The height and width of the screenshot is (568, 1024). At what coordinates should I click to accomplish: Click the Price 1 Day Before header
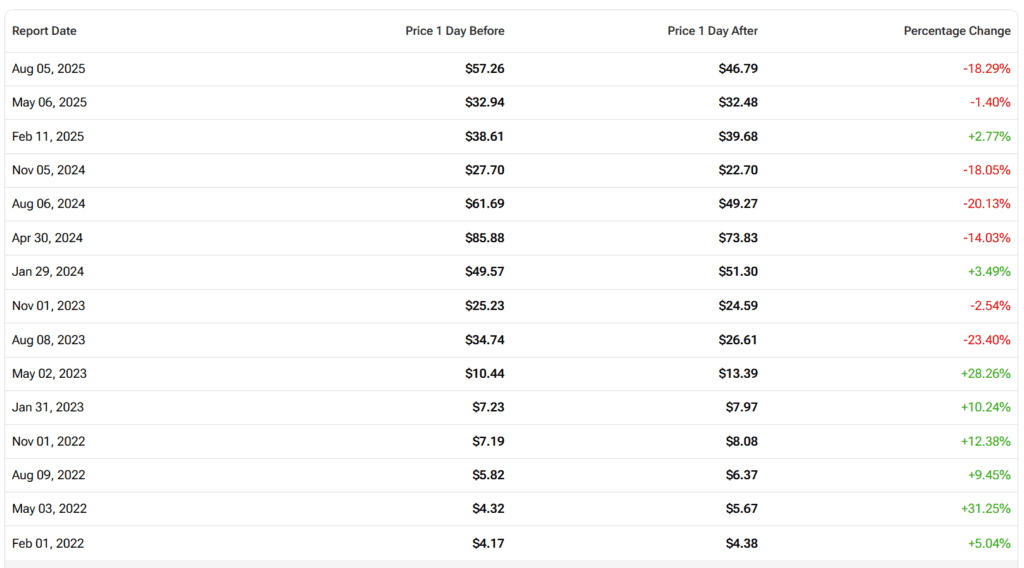click(x=454, y=31)
